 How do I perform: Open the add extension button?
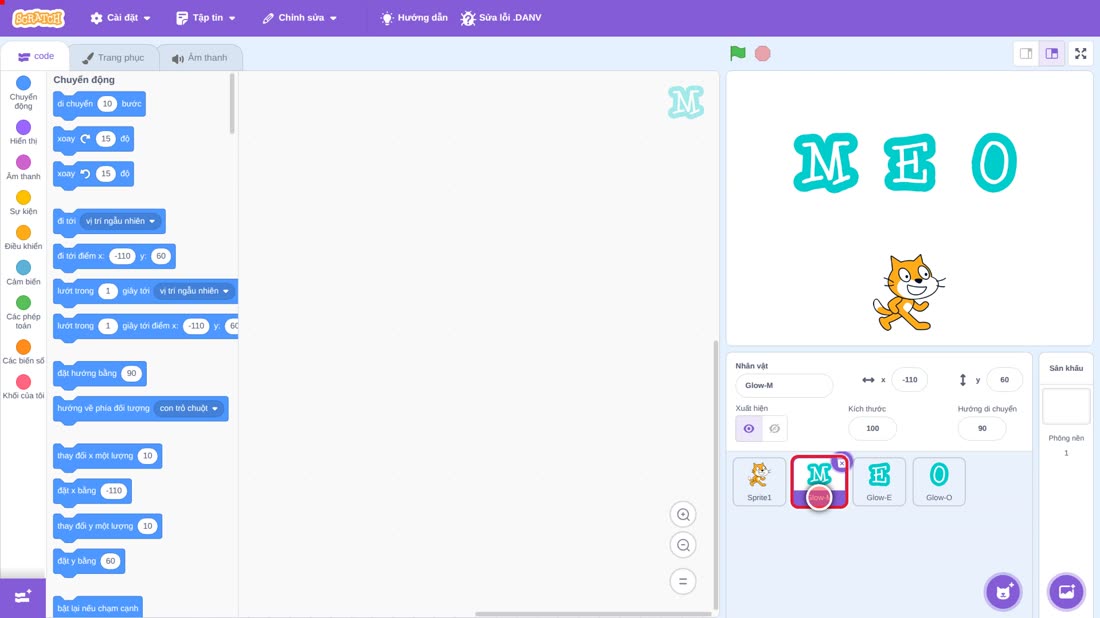[22, 597]
